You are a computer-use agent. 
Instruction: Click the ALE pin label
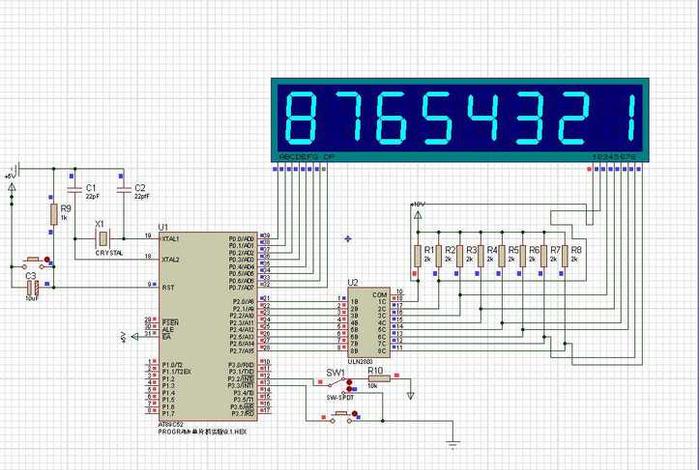click(x=168, y=329)
